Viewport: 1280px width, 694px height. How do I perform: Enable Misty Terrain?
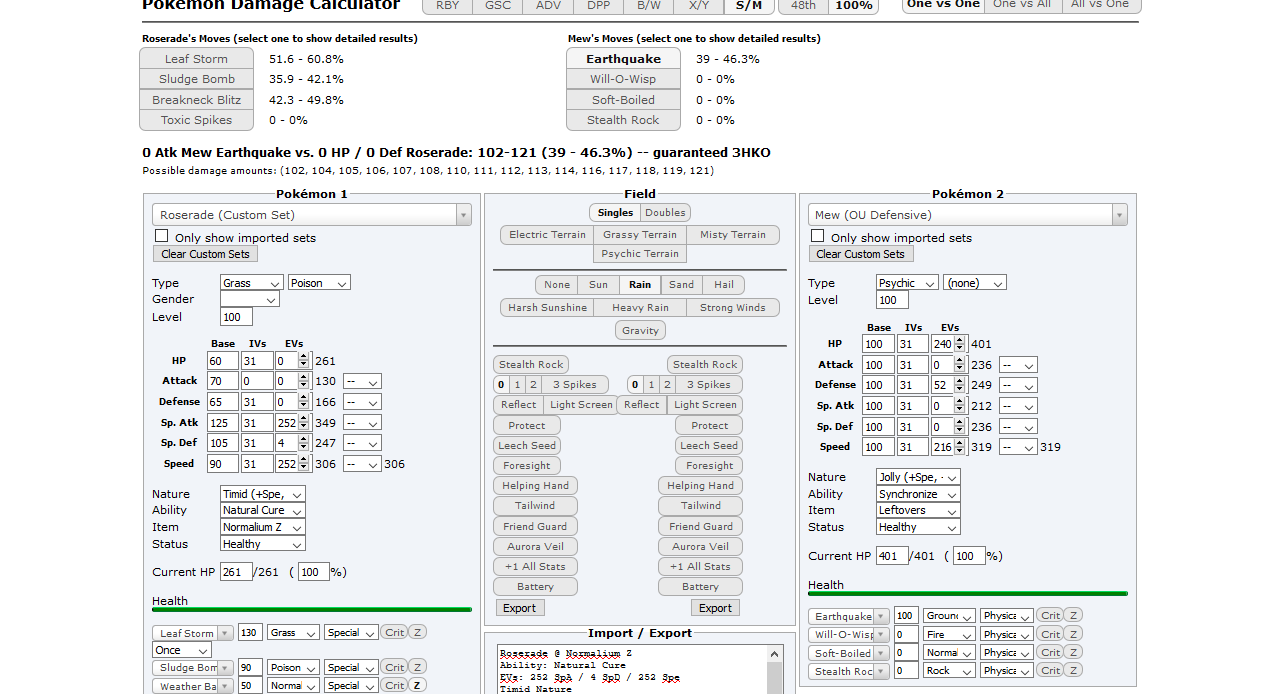(733, 235)
